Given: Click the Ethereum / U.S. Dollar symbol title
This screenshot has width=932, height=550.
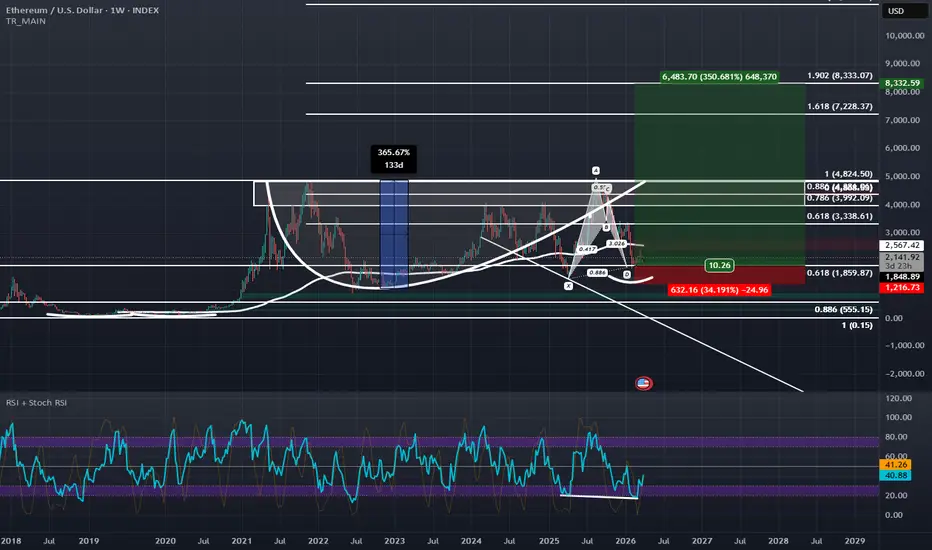Looking at the screenshot, I should tap(82, 10).
